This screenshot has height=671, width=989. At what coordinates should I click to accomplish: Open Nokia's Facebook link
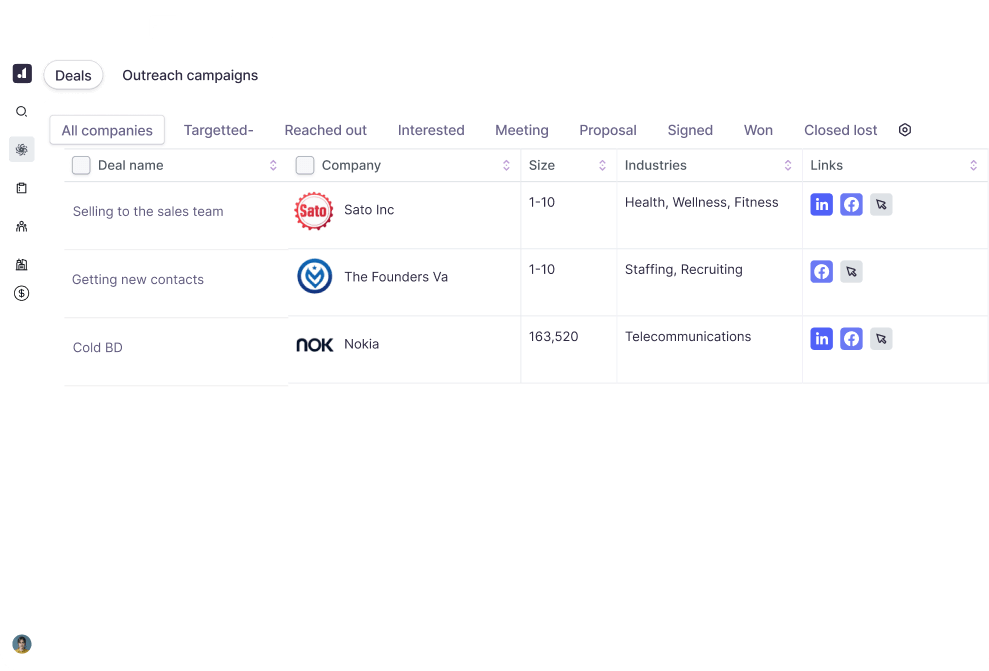click(x=851, y=339)
